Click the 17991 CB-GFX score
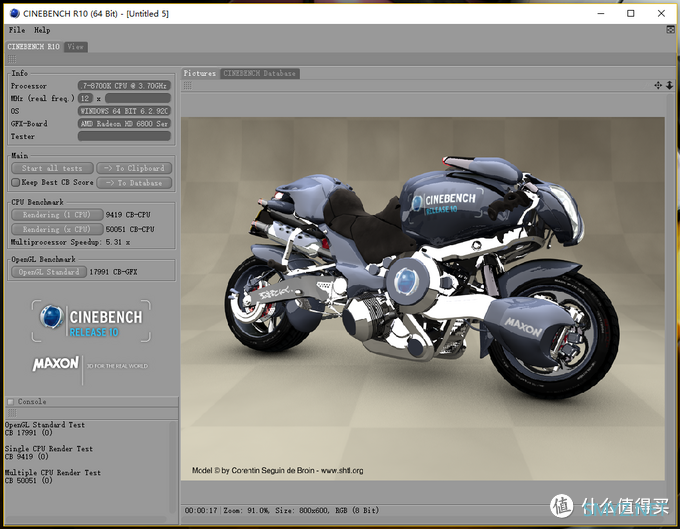680x529 pixels. [113, 272]
